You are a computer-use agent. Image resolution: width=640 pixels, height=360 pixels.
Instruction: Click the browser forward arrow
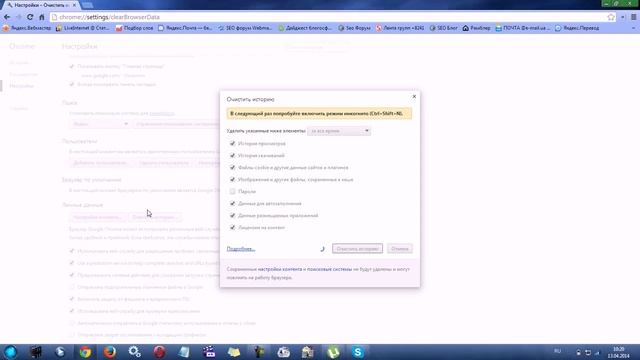[18, 17]
